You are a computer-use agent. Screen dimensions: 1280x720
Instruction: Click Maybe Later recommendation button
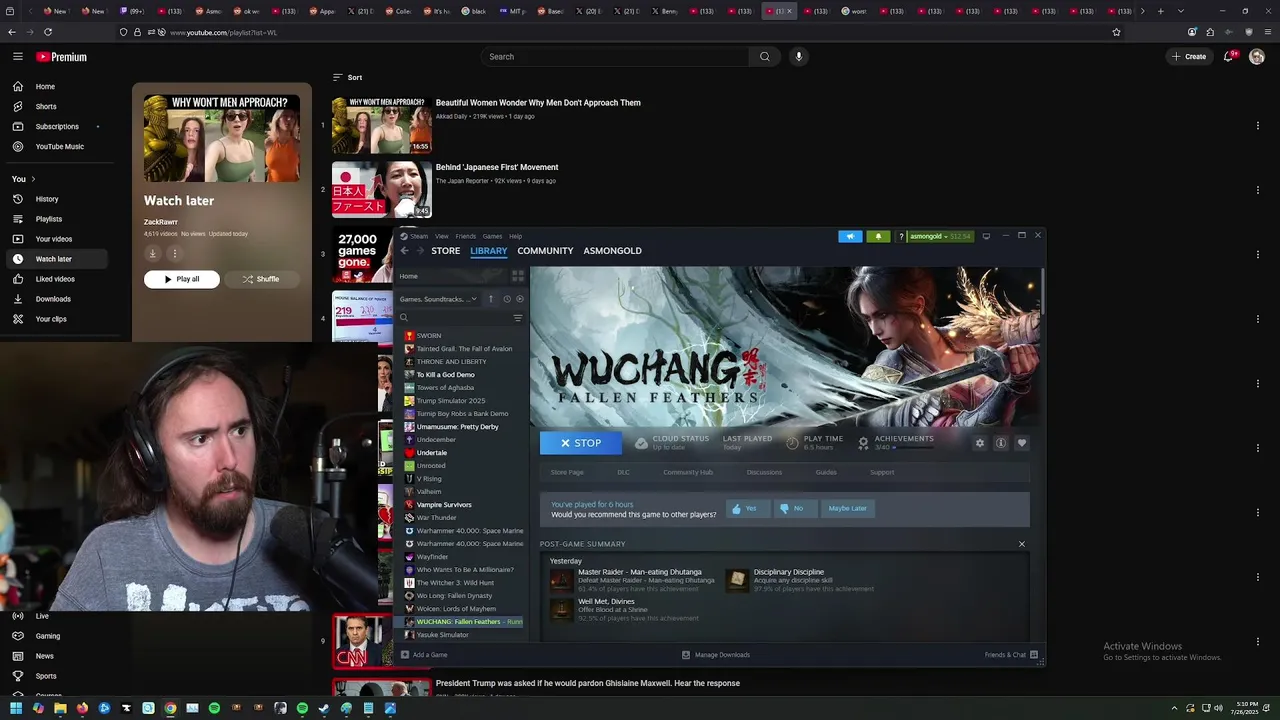point(847,508)
